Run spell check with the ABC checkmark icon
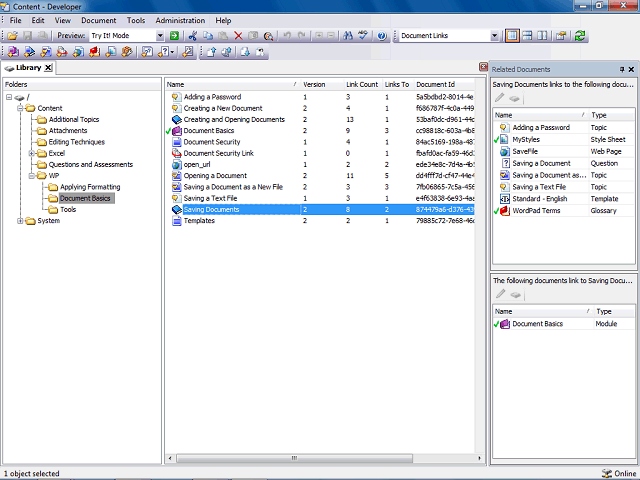This screenshot has width=640, height=480. (363, 36)
